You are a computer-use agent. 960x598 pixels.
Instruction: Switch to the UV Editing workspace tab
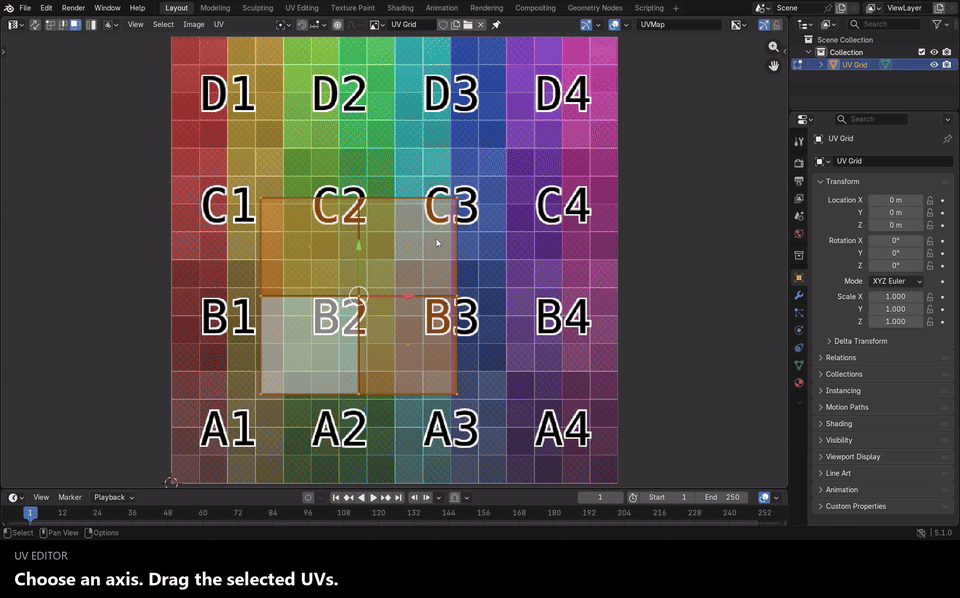click(302, 8)
